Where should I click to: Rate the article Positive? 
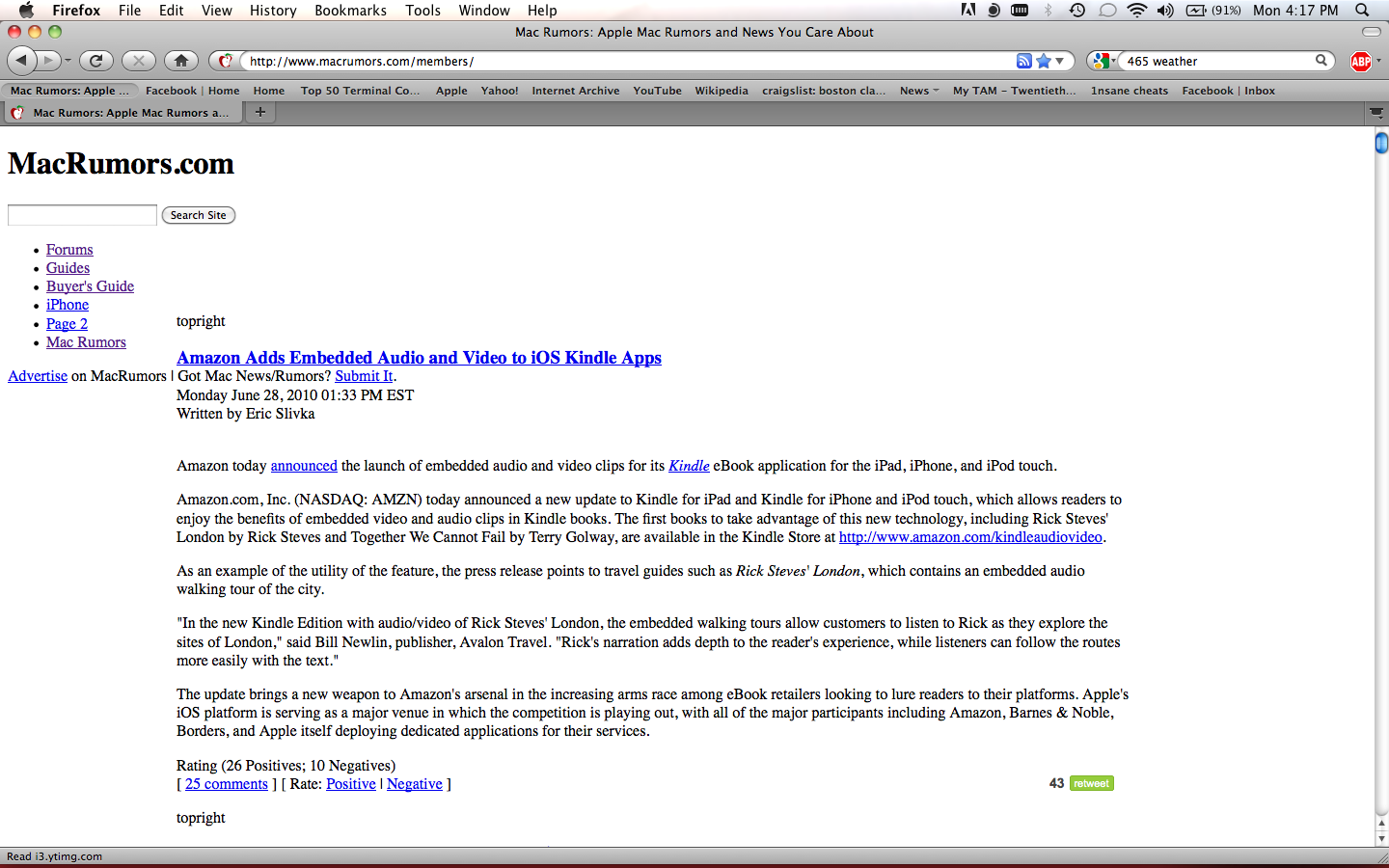pos(351,784)
